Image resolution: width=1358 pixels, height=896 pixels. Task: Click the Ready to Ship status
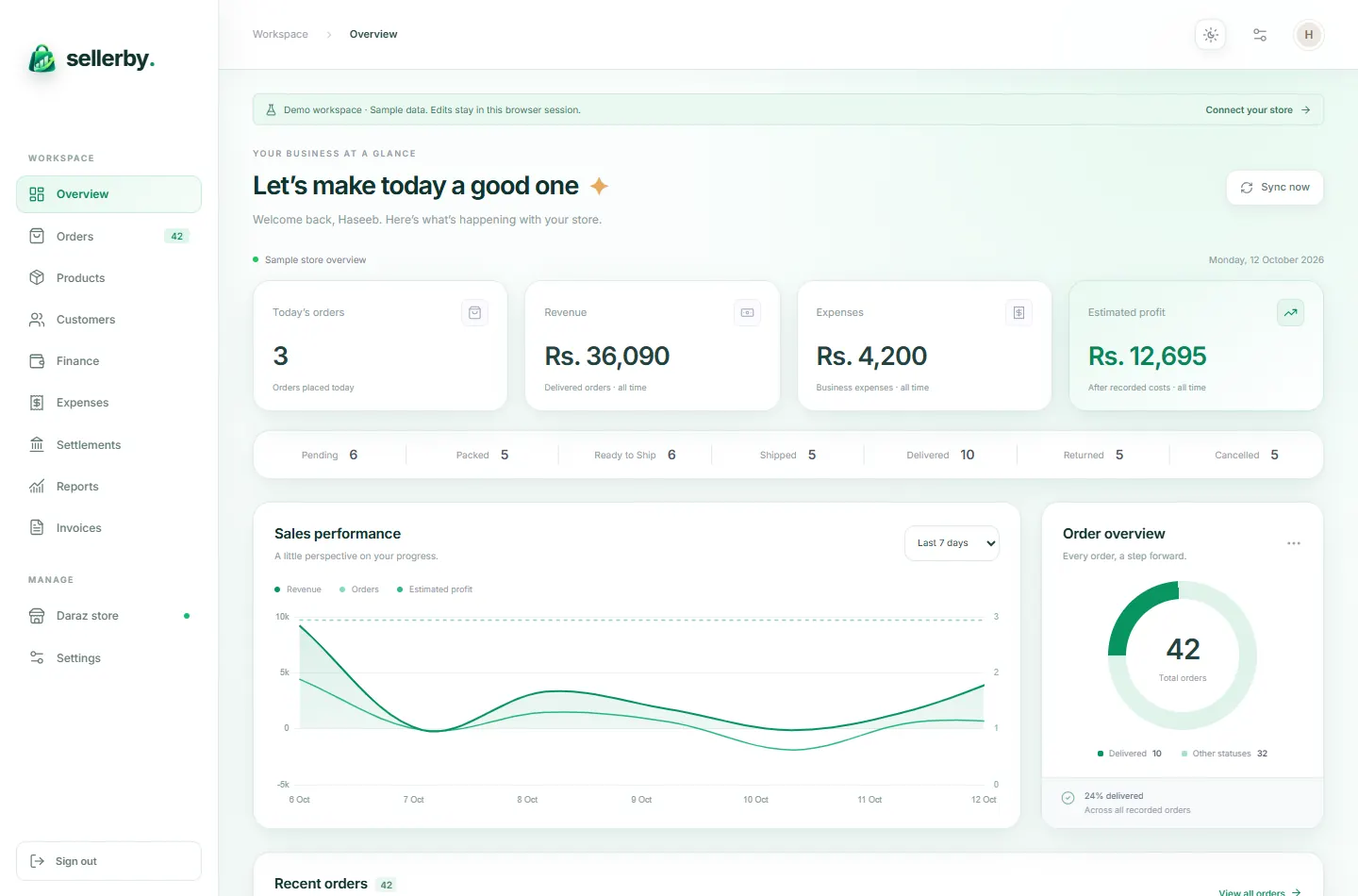[635, 455]
